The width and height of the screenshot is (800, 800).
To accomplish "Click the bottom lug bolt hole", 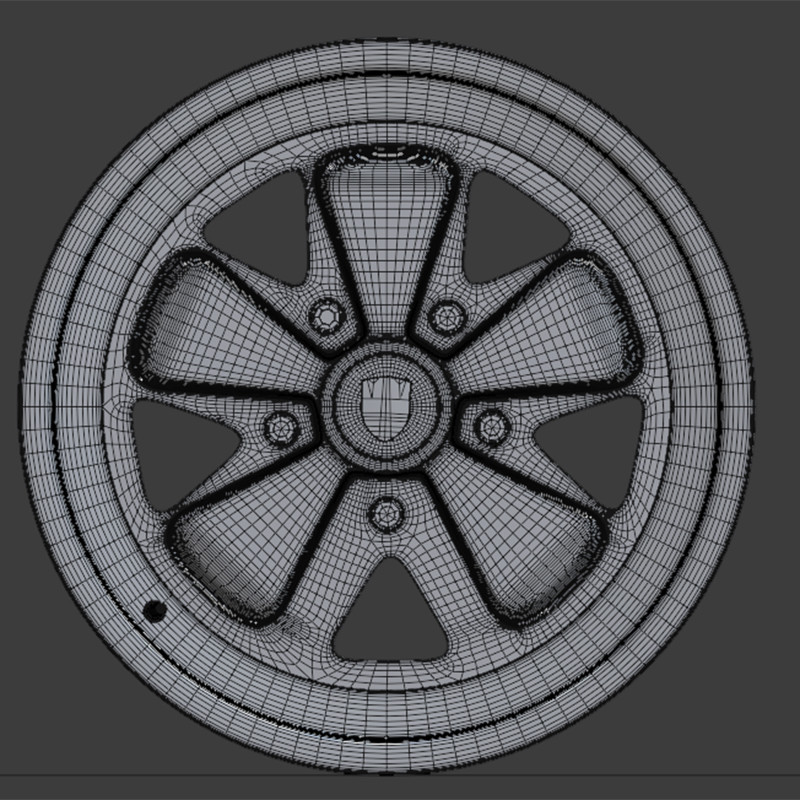I will (386, 513).
